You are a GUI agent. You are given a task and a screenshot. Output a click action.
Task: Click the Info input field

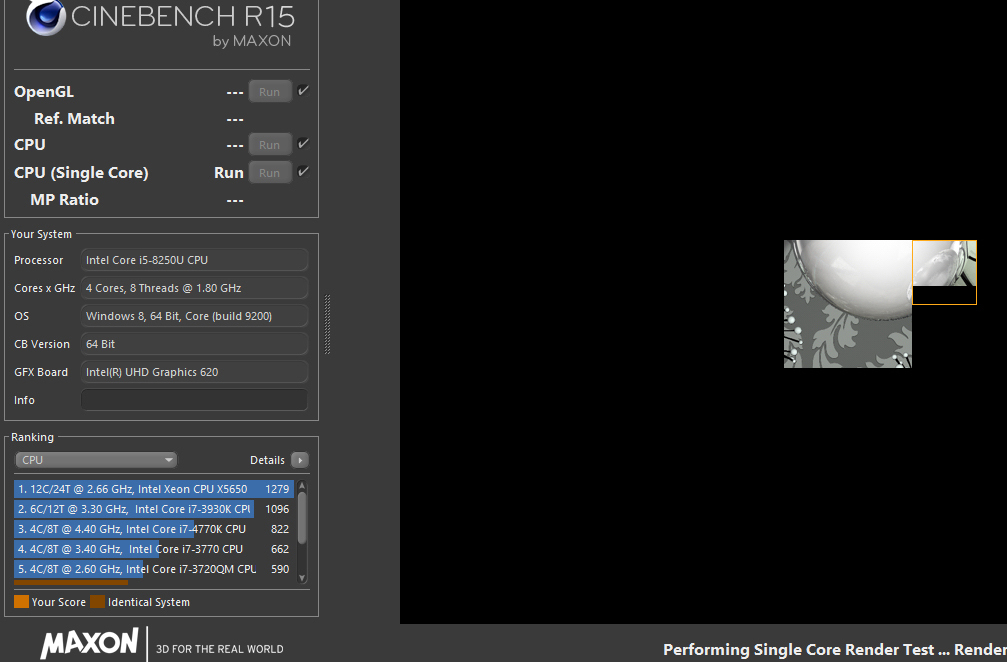(194, 399)
